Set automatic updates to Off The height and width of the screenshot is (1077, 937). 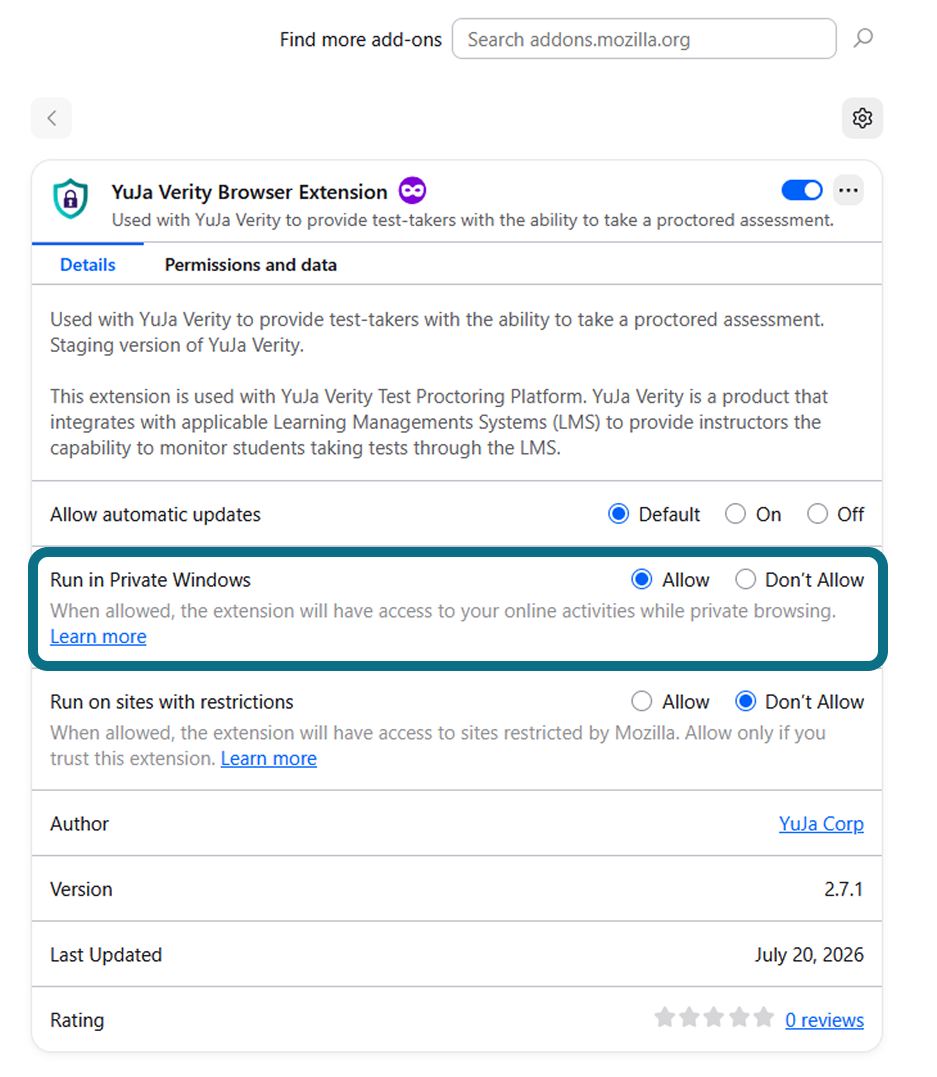817,514
